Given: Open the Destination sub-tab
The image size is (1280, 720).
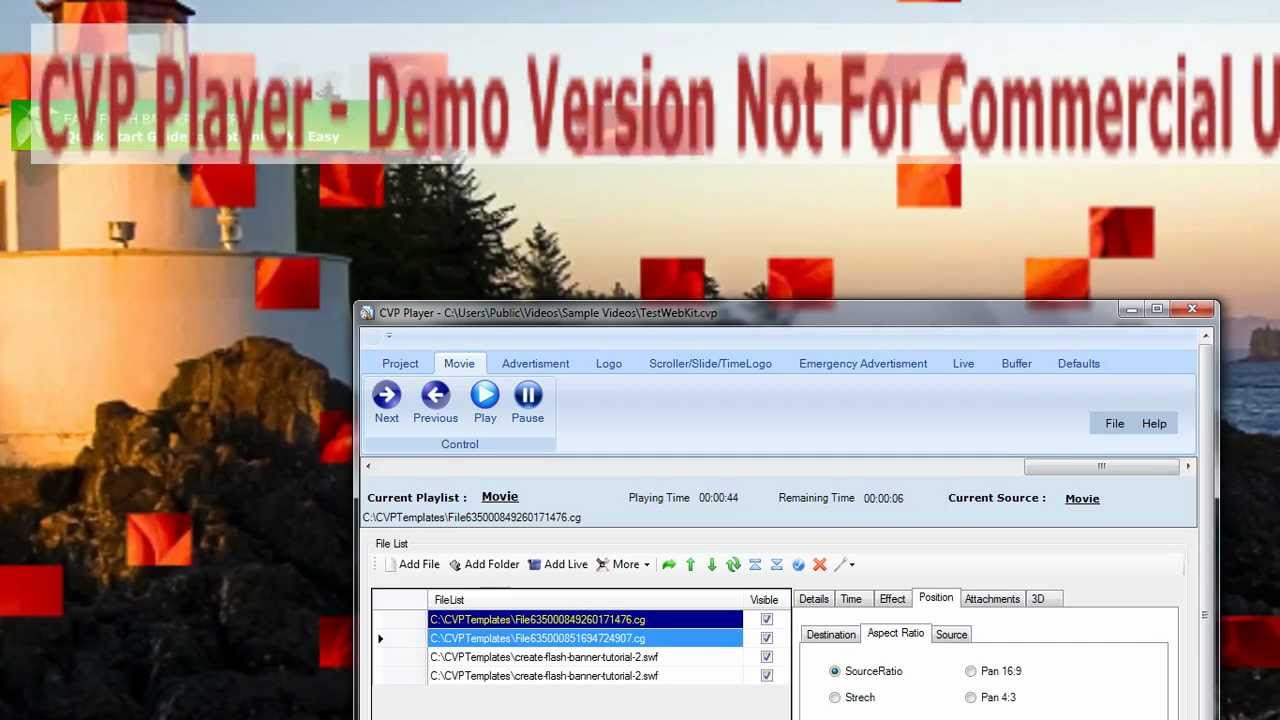Looking at the screenshot, I should pos(831,635).
